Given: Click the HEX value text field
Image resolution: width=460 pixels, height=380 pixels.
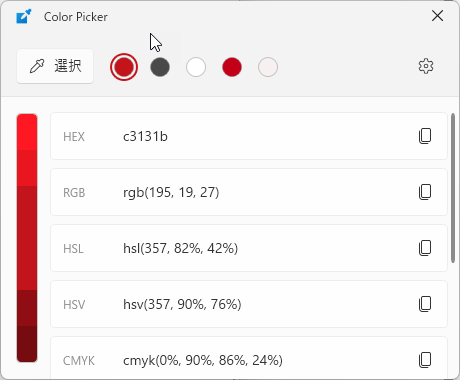Looking at the screenshot, I should coord(249,136).
